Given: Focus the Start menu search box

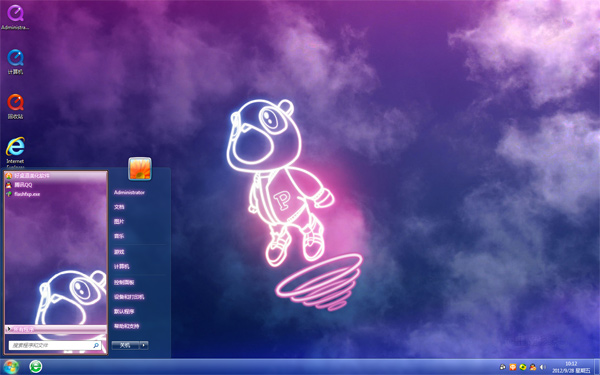Looking at the screenshot, I should [55, 345].
